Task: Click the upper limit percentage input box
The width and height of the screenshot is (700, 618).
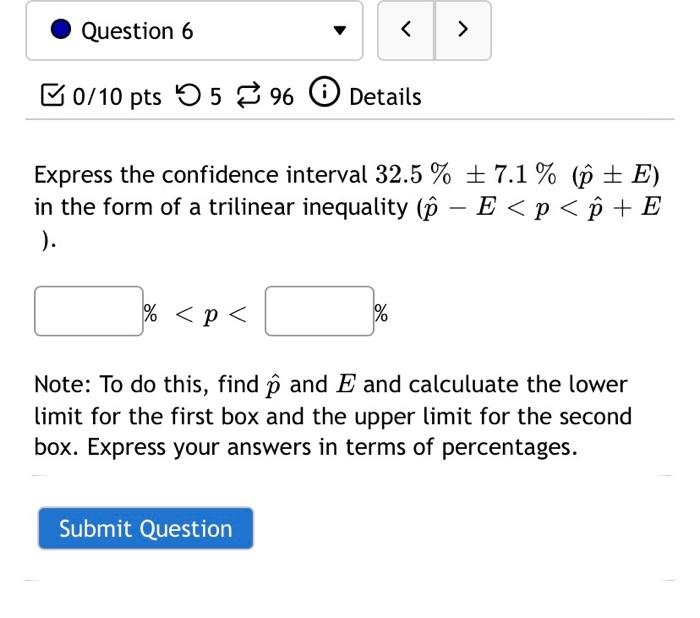Action: tap(319, 311)
